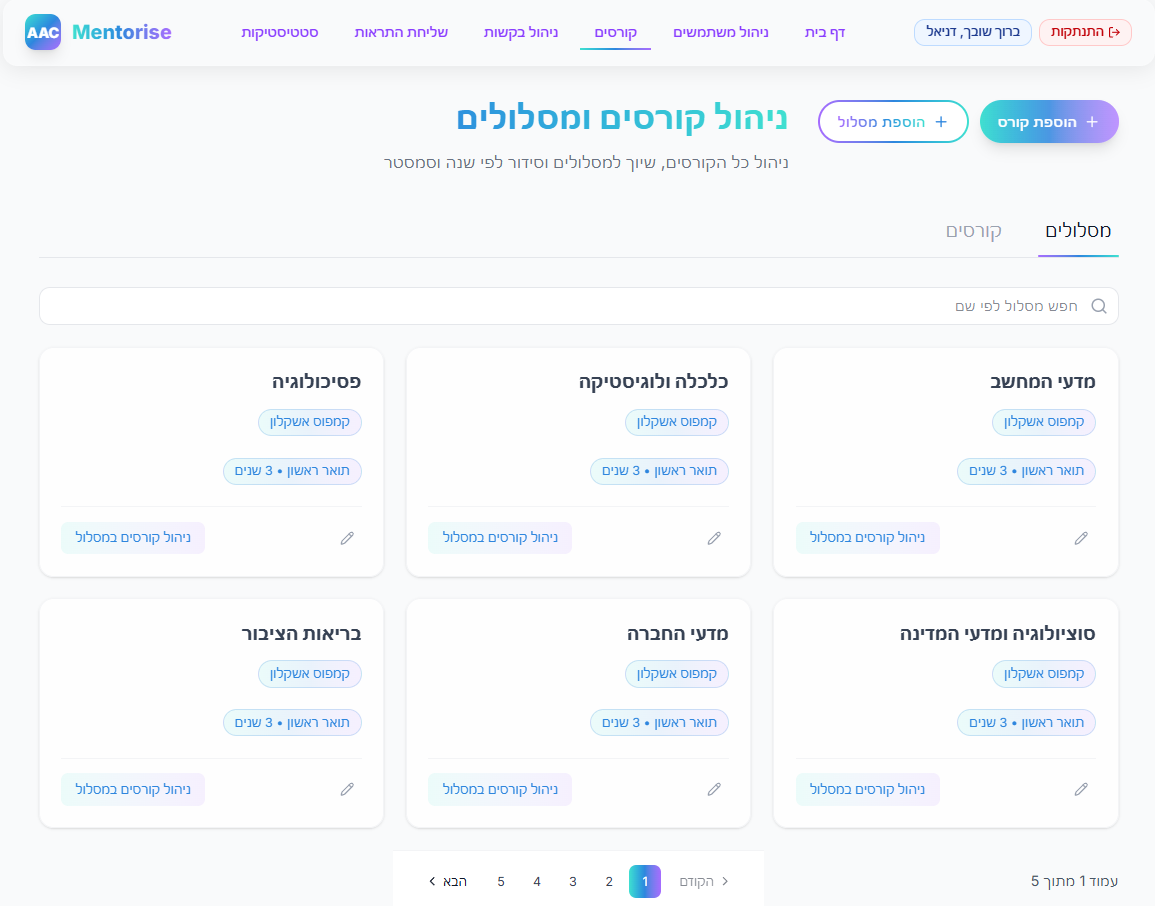Click the הוספת מסלול button
1155x906 pixels.
(893, 122)
